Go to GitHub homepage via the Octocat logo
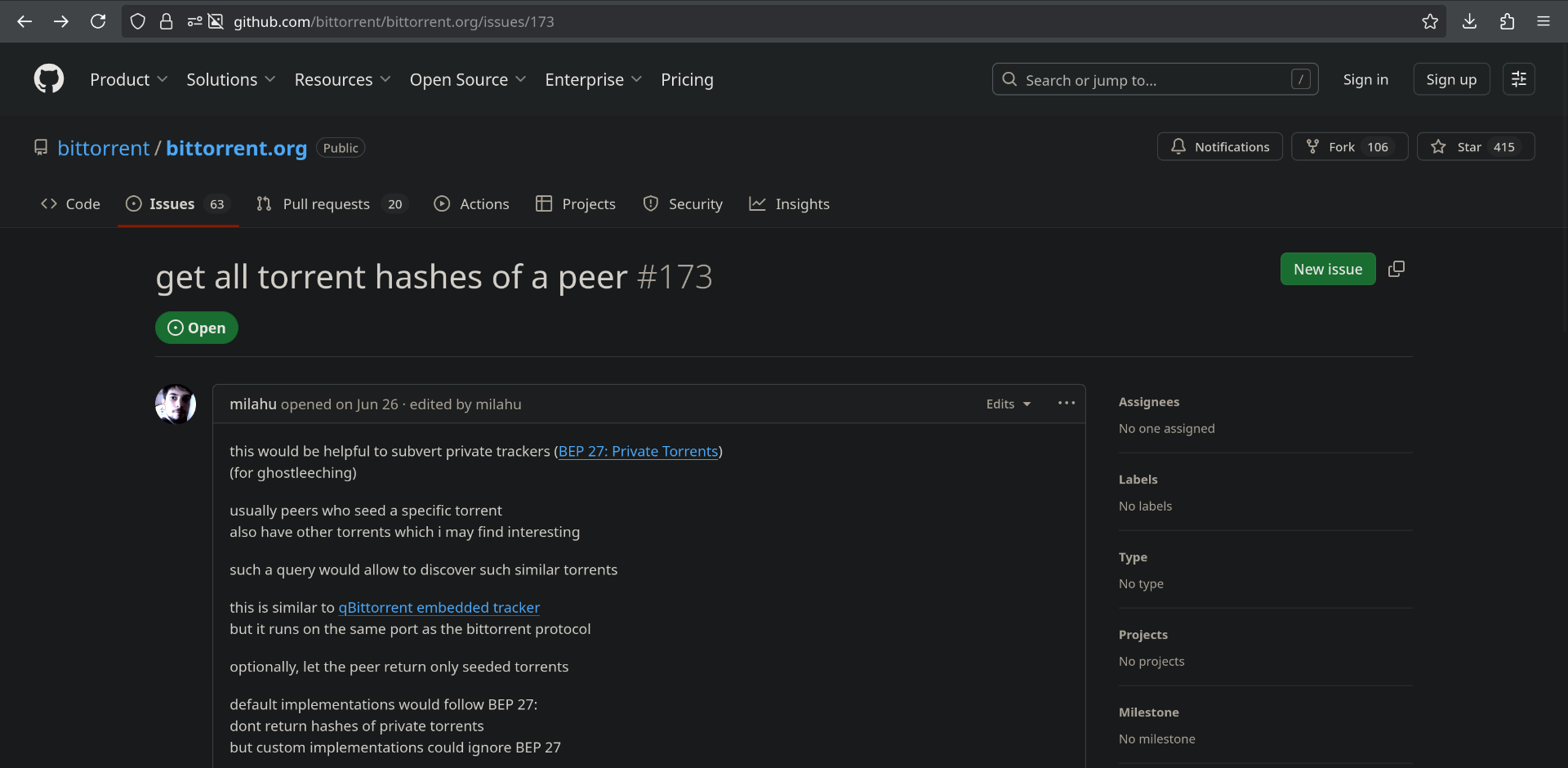1568x768 pixels. coord(49,79)
